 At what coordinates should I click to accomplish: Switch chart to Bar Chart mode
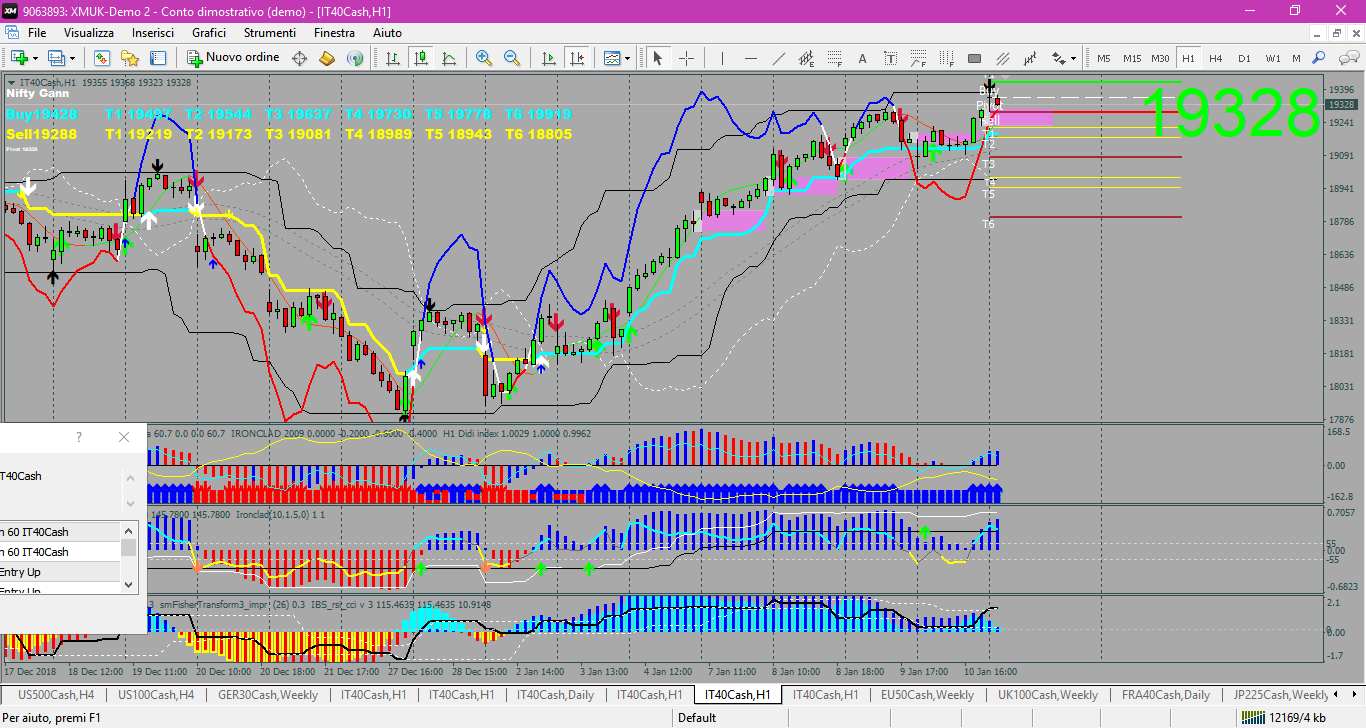(x=393, y=58)
